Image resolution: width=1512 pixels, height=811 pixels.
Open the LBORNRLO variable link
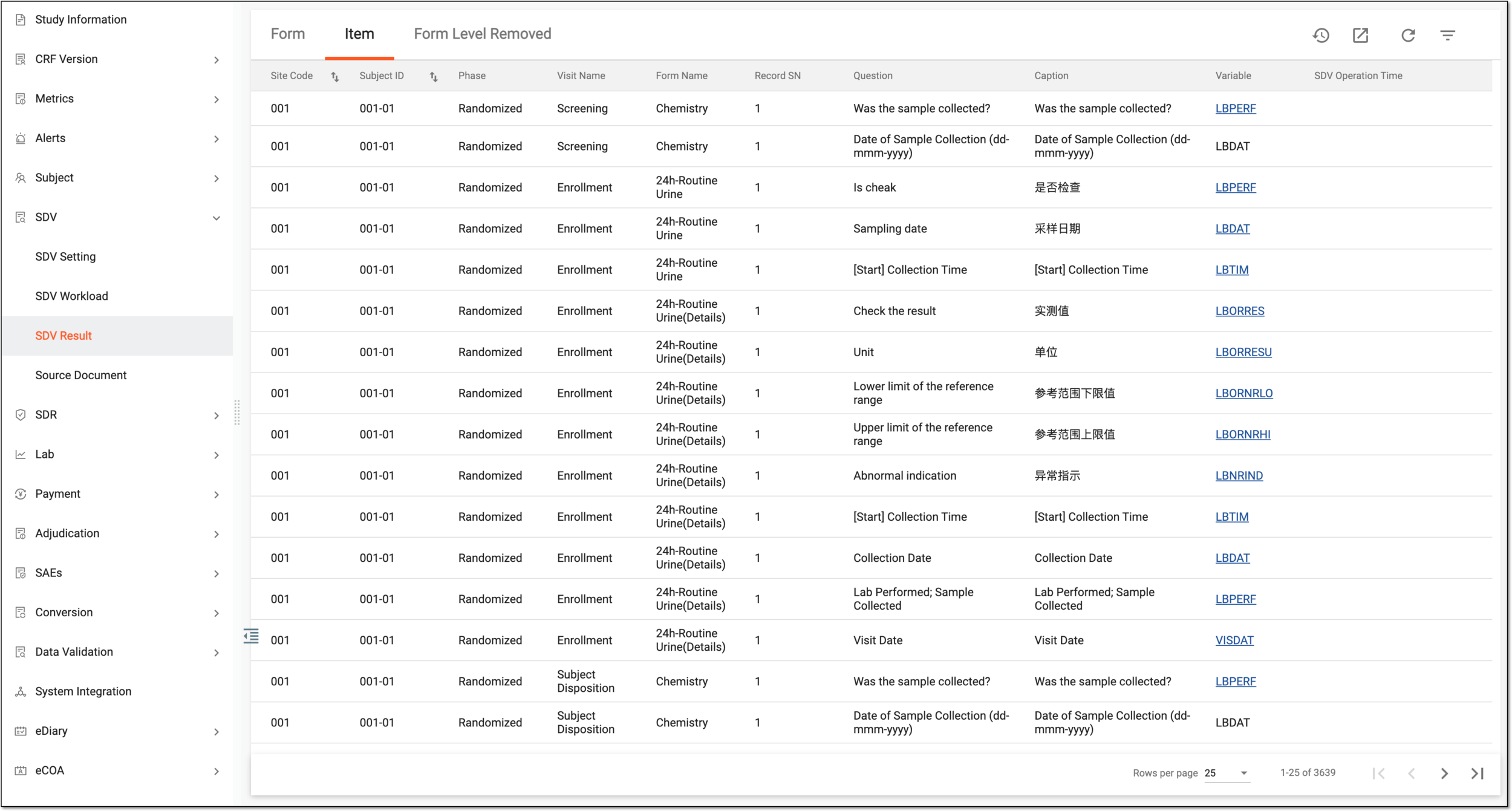(1244, 393)
